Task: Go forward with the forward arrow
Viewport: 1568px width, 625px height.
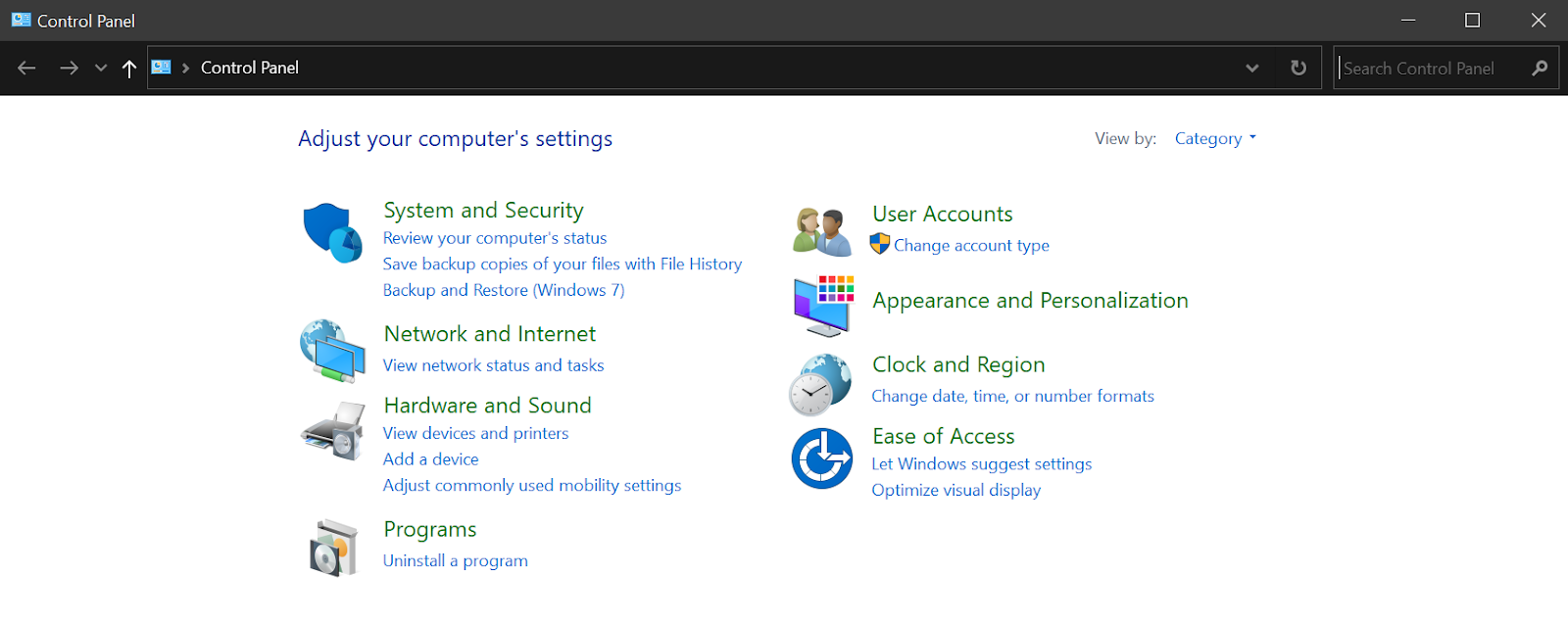Action: pyautogui.click(x=69, y=68)
